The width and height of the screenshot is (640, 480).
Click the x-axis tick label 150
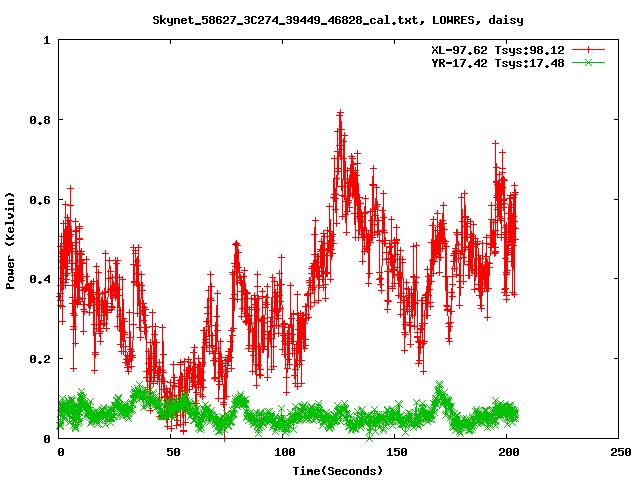coord(397,452)
